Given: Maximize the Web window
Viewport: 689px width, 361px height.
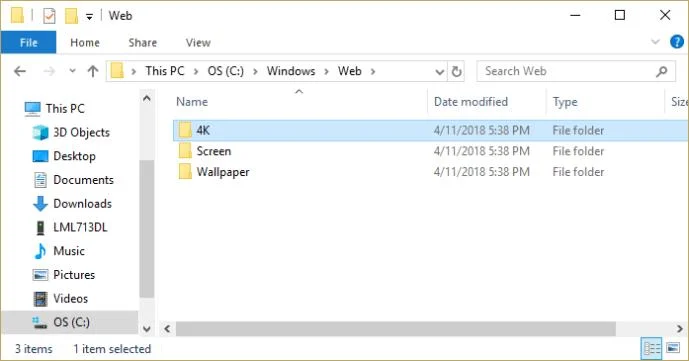Looking at the screenshot, I should tap(620, 15).
